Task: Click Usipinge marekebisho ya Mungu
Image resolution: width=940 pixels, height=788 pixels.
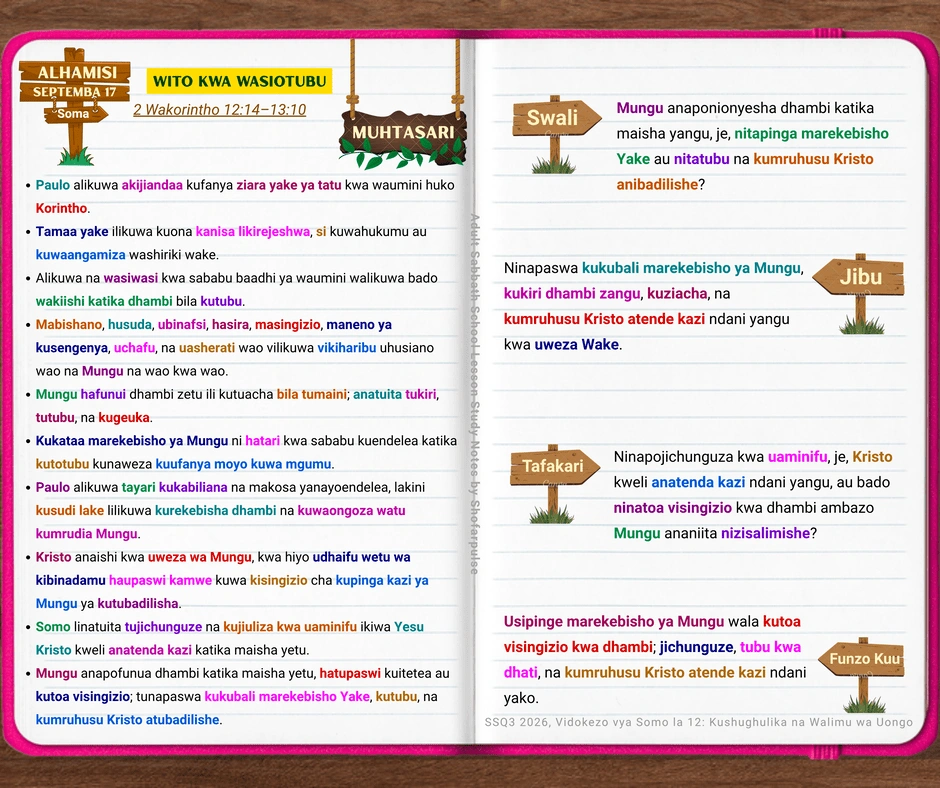Action: coord(613,622)
